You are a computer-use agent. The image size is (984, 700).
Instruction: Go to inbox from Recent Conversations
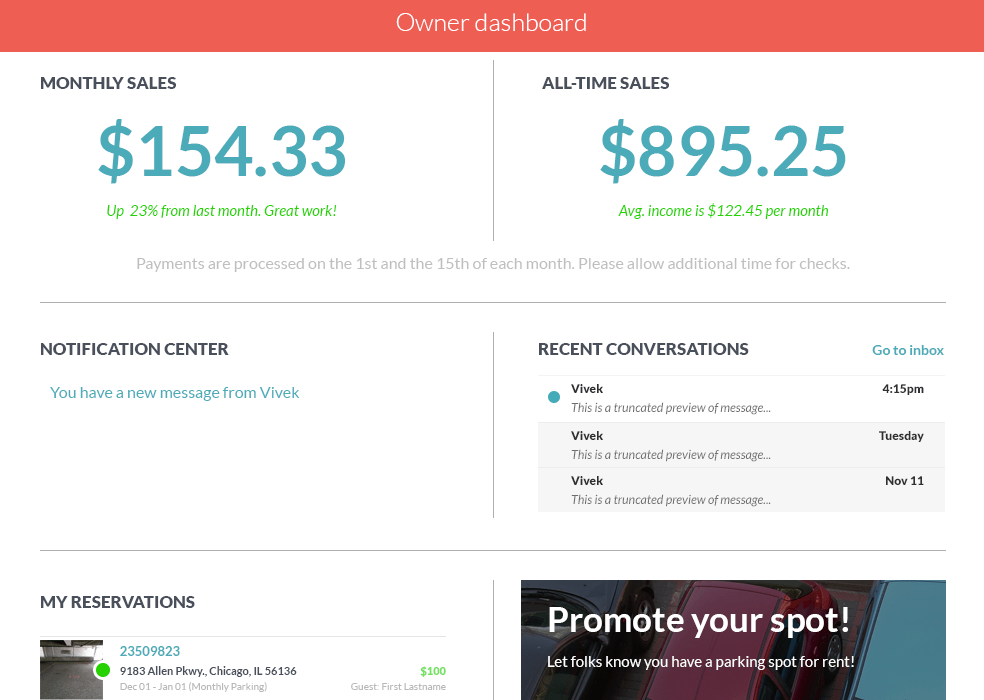[907, 350]
